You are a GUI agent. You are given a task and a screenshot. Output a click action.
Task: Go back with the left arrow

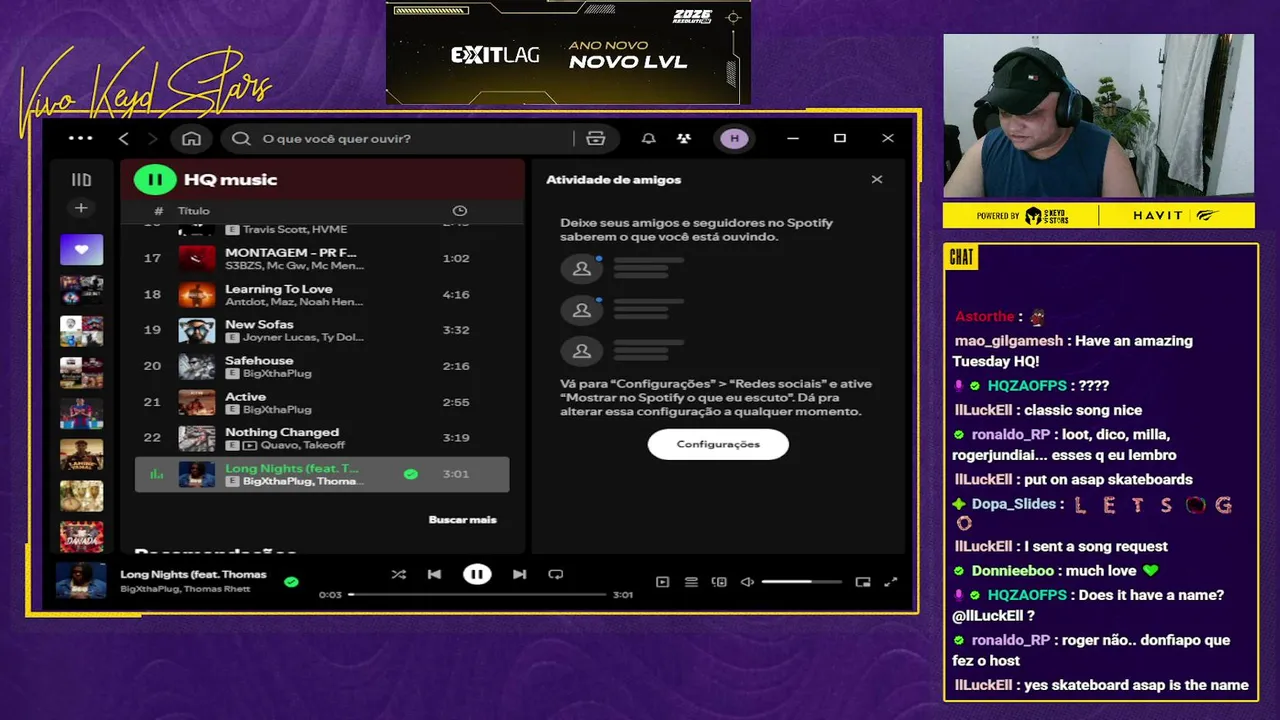coord(124,138)
